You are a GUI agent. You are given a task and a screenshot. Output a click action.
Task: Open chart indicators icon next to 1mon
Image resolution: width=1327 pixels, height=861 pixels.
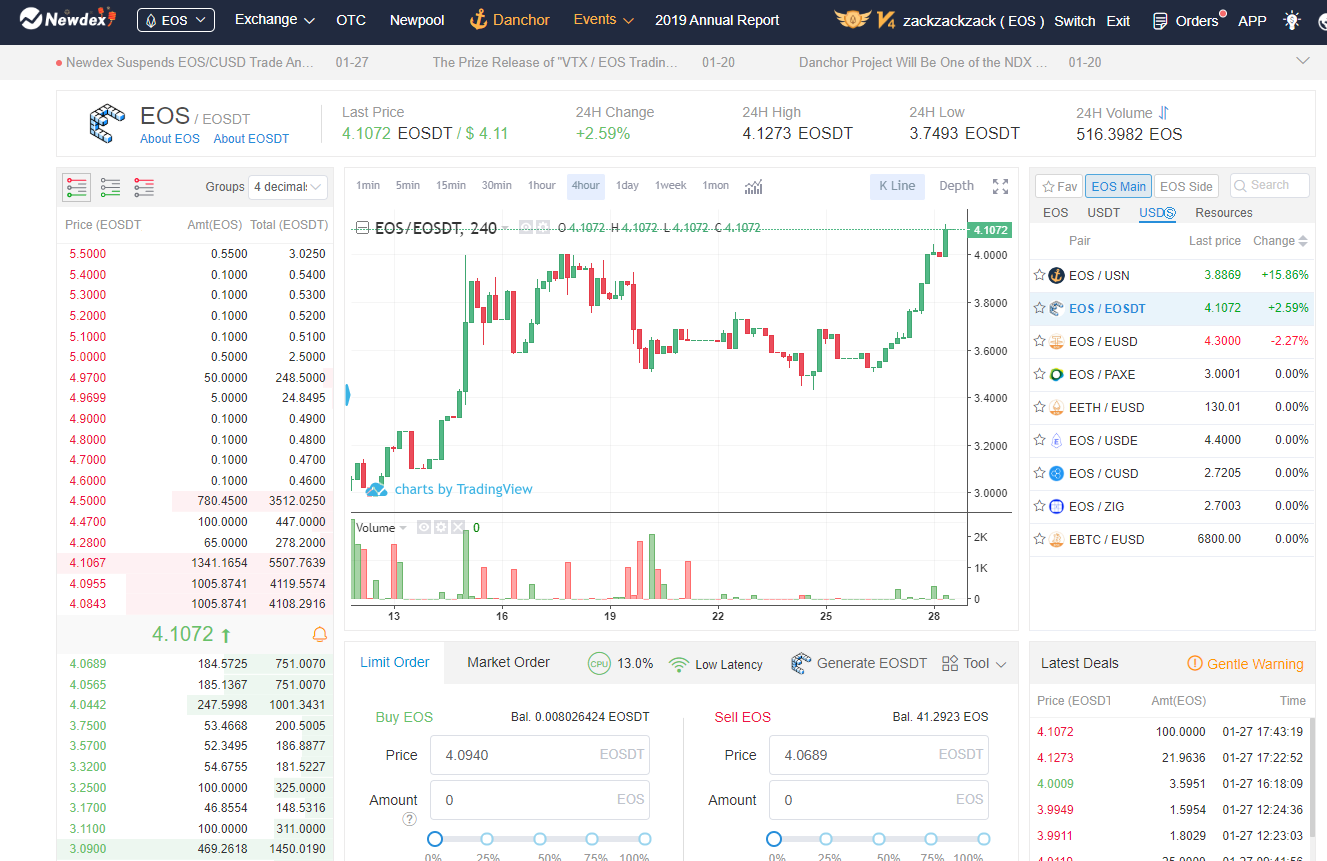tap(754, 186)
